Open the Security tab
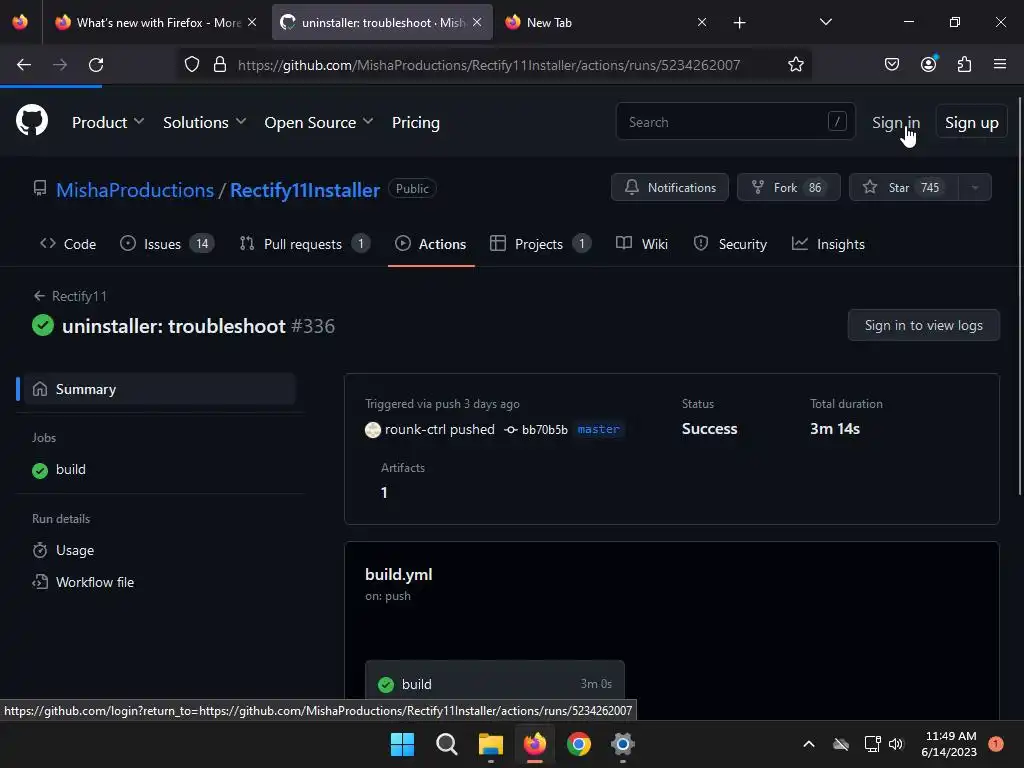 (730, 244)
